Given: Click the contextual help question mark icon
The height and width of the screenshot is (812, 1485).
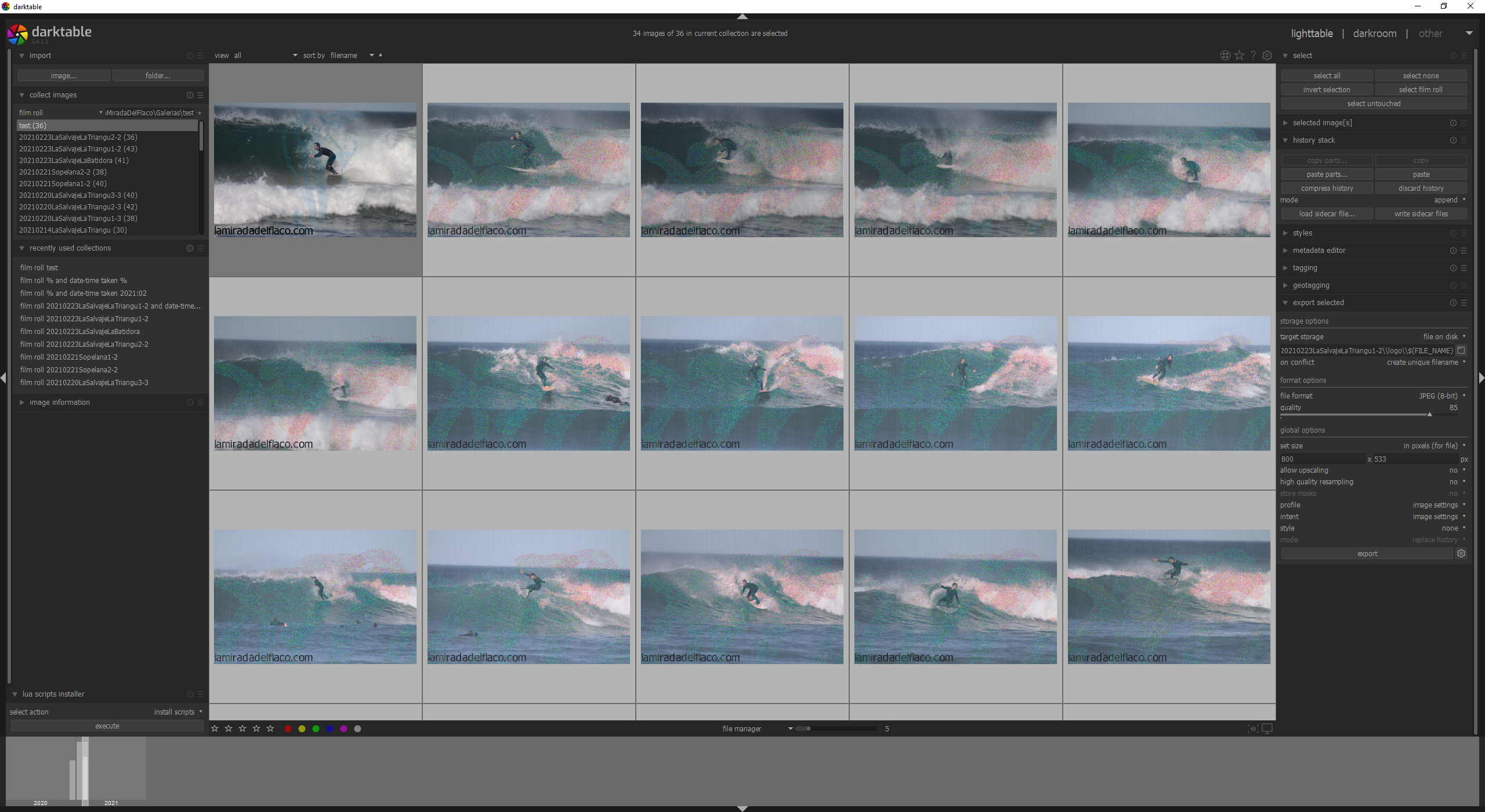Looking at the screenshot, I should coord(1254,55).
